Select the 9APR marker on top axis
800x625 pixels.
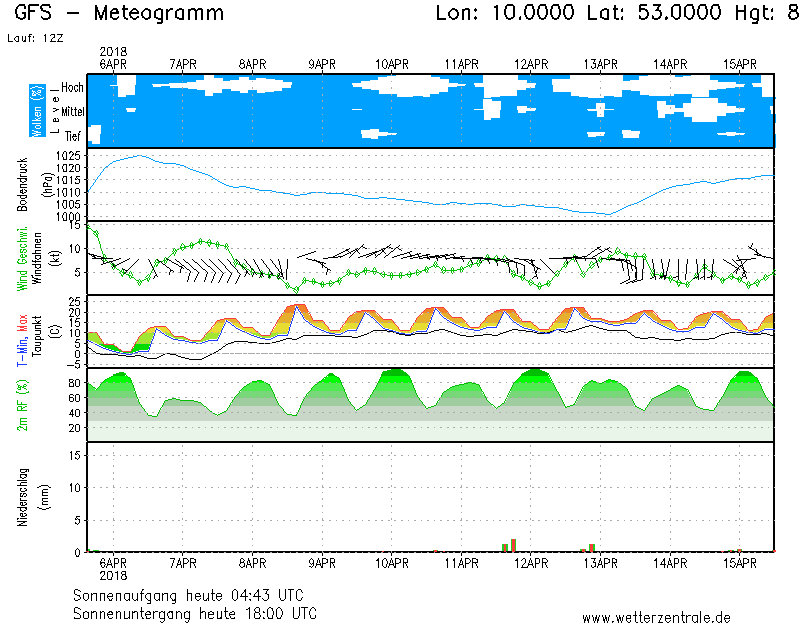coord(322,64)
